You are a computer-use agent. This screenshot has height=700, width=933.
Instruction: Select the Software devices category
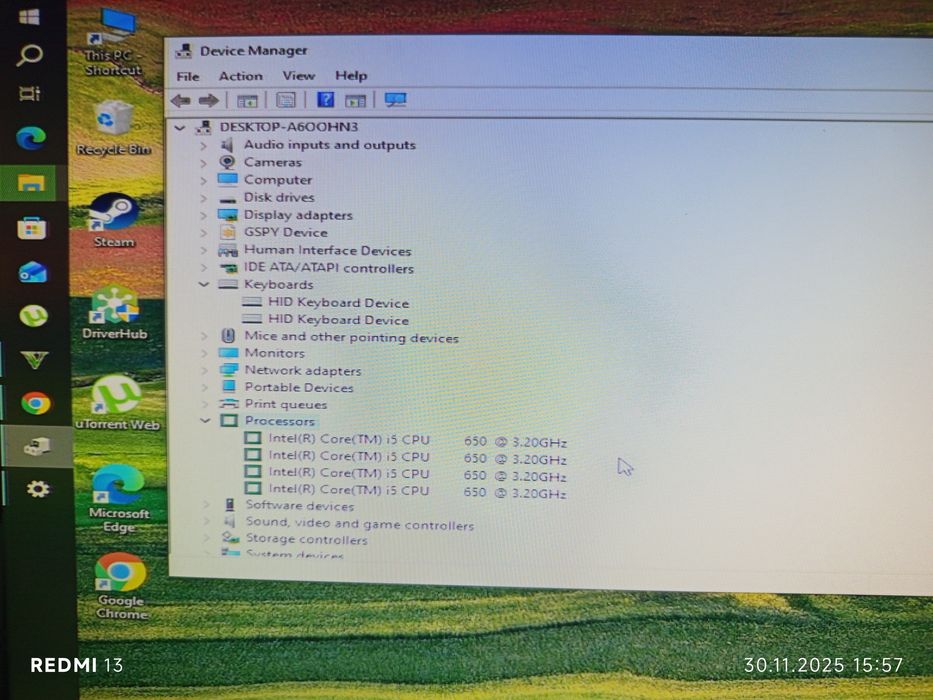click(300, 506)
